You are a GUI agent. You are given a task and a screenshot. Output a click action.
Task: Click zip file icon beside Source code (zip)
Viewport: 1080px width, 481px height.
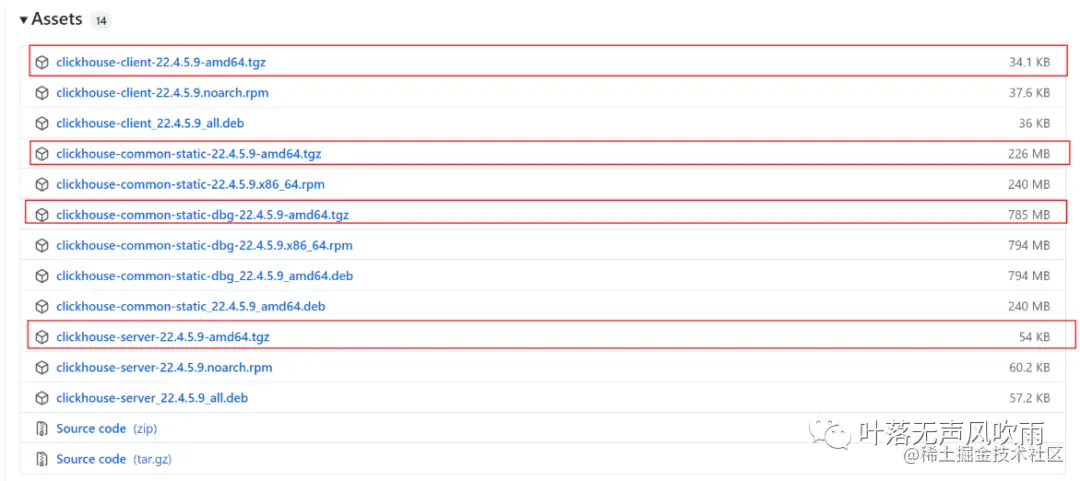42,429
